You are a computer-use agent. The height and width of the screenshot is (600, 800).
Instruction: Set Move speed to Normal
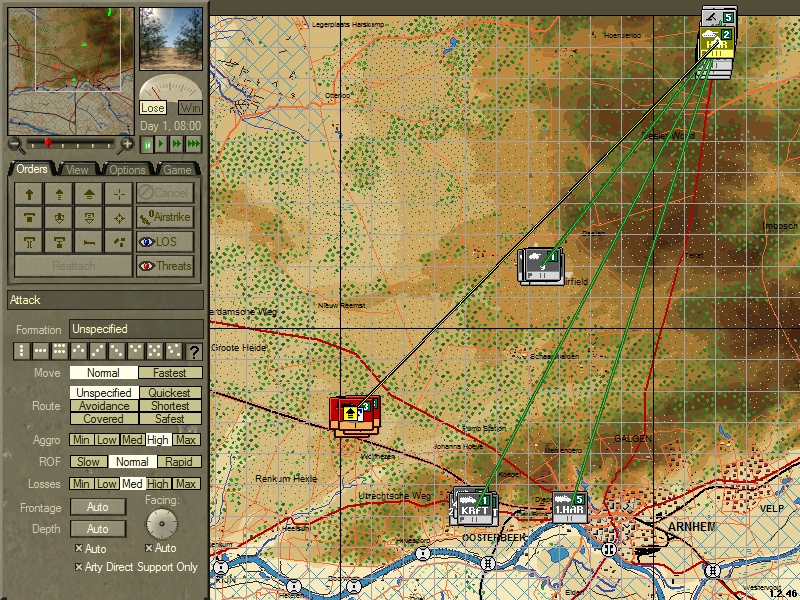click(x=104, y=373)
